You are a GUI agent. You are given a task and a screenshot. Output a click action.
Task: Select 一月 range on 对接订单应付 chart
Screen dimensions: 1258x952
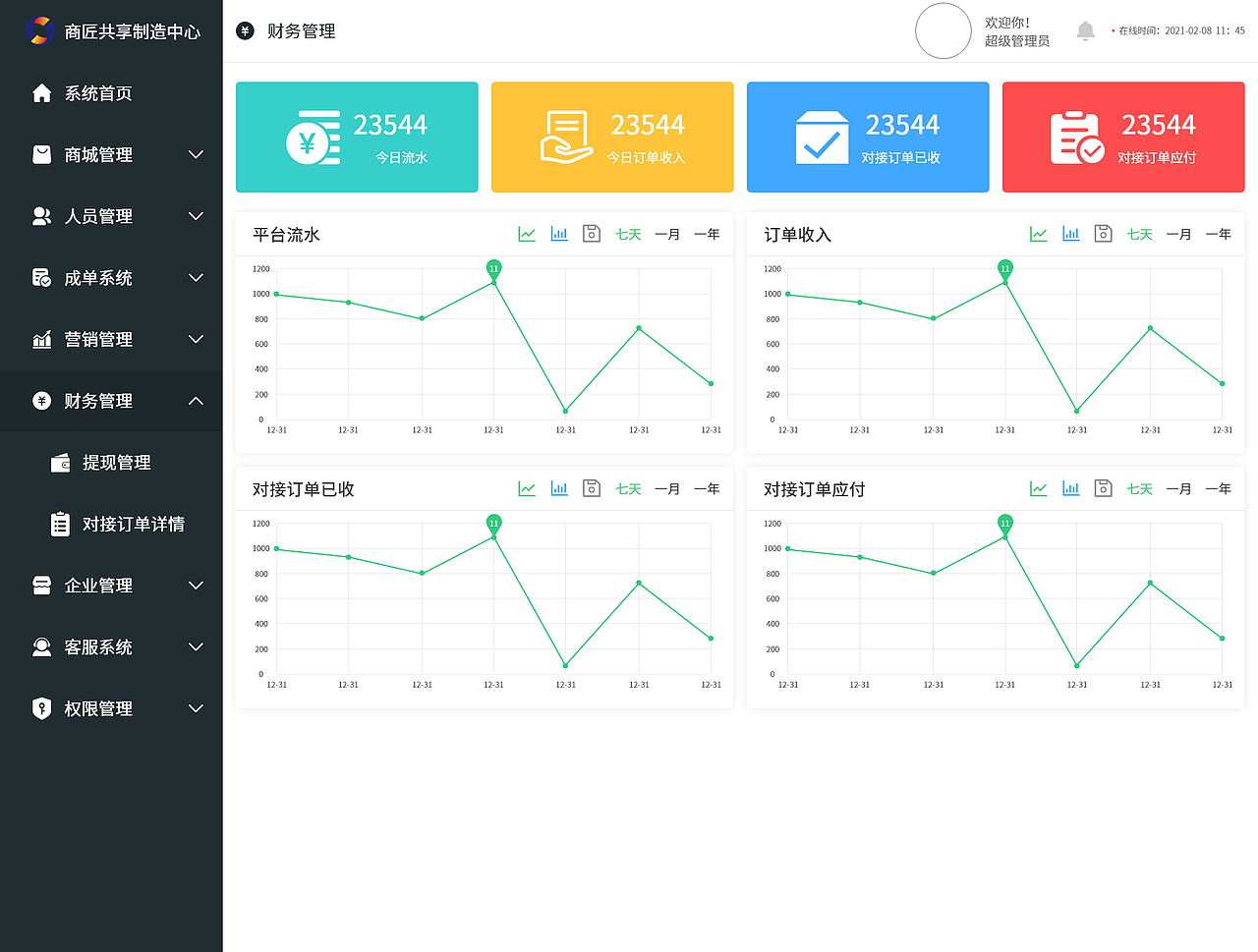click(x=1178, y=488)
